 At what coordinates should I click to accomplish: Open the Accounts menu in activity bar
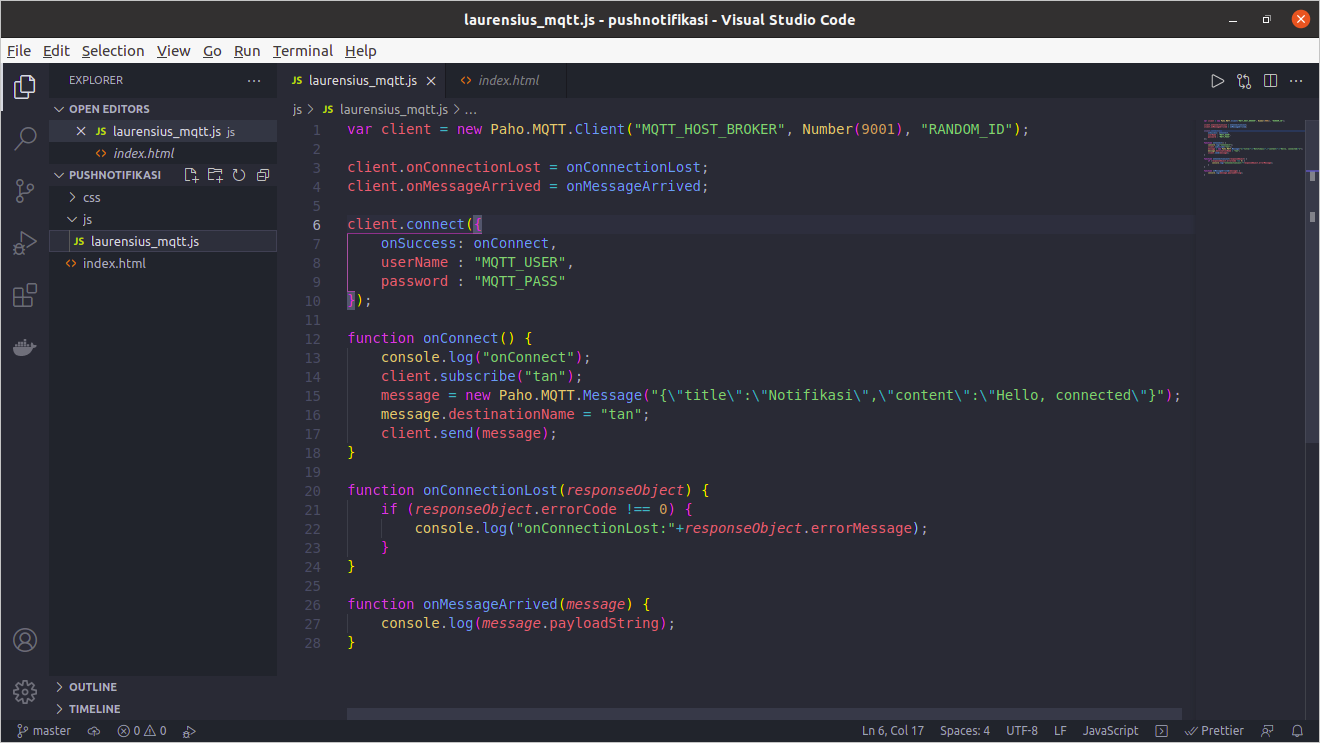point(25,640)
